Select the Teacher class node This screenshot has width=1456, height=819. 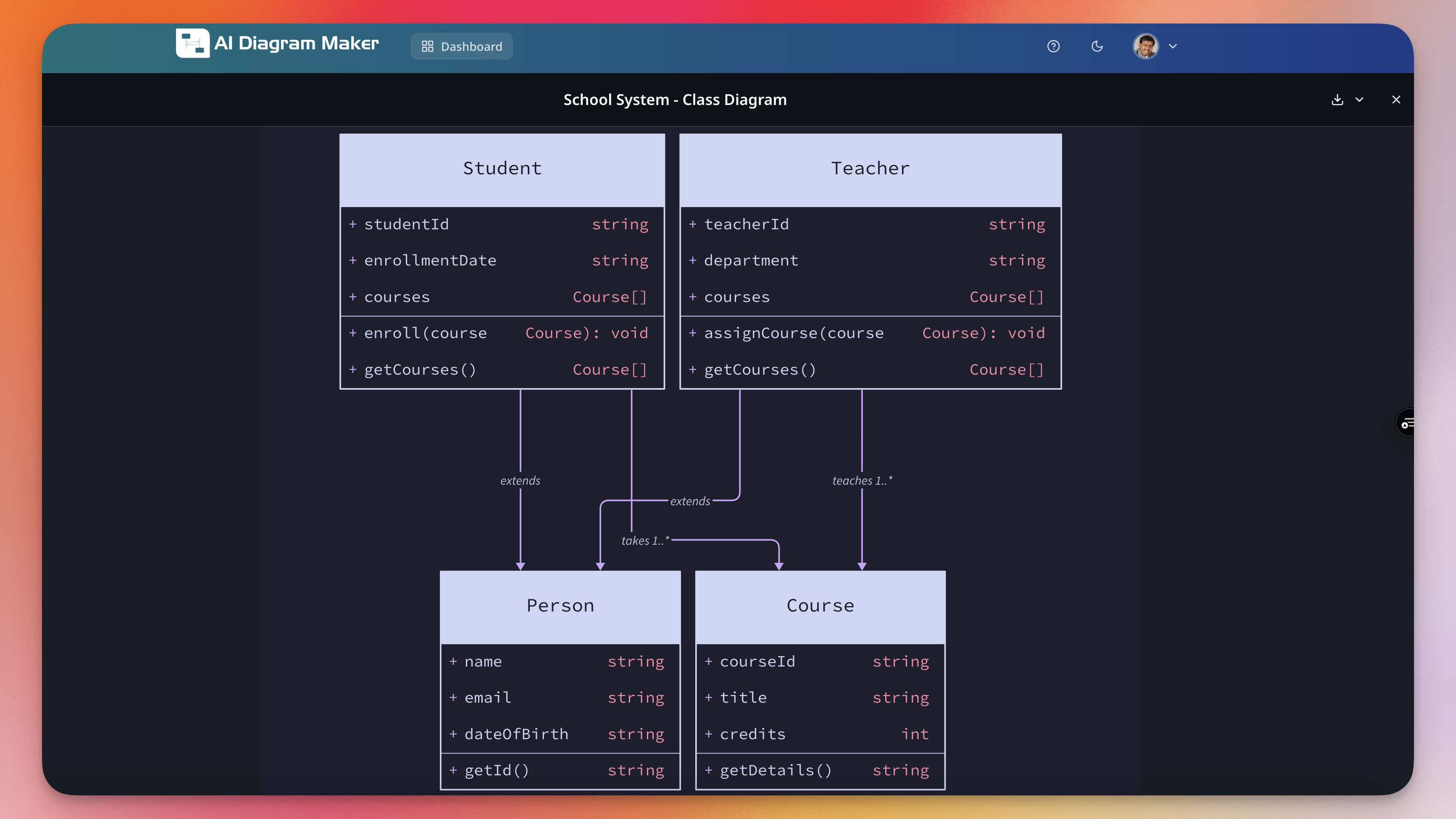(x=870, y=168)
